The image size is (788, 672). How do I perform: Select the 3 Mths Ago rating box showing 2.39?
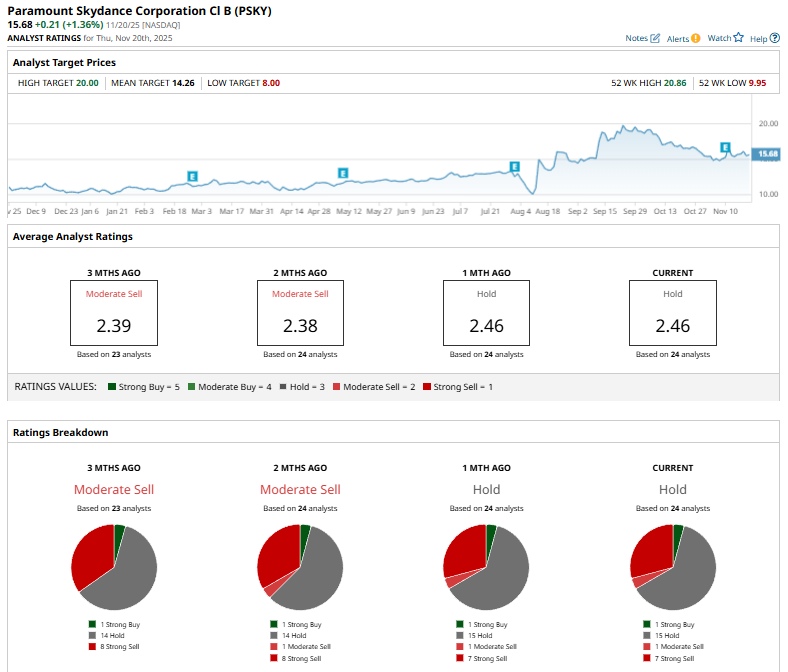point(114,312)
